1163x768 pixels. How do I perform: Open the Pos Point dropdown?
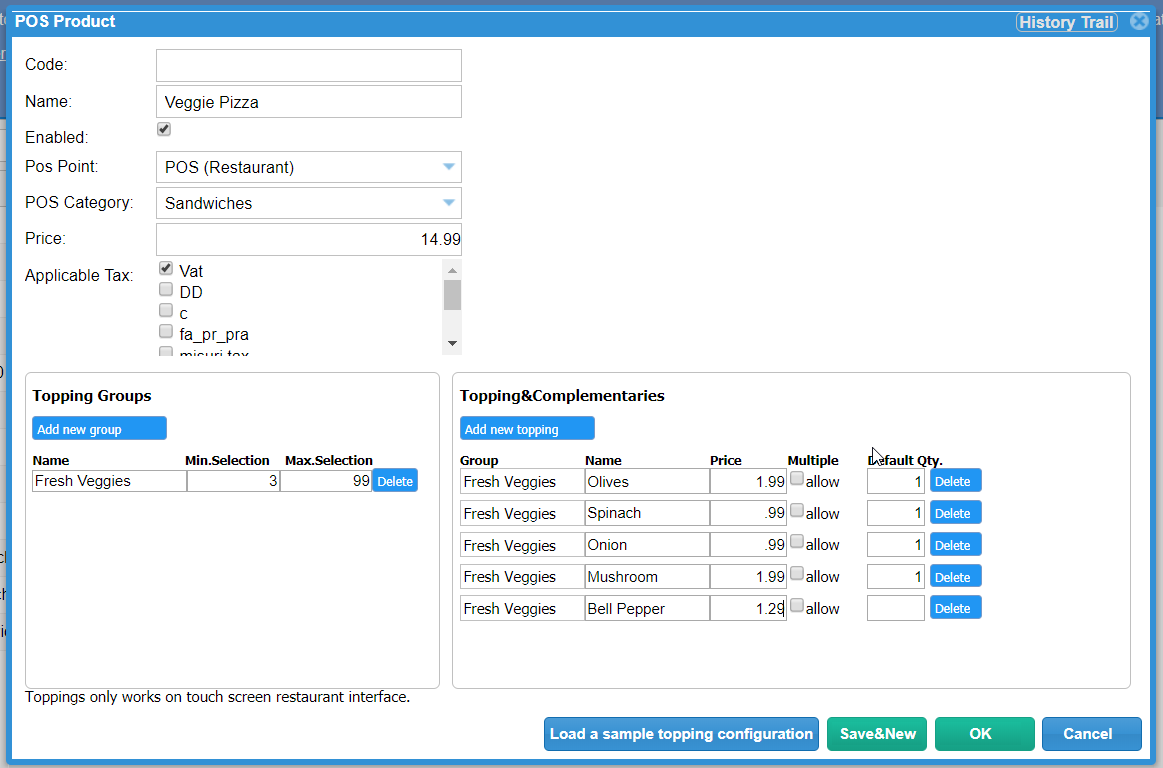tap(309, 167)
